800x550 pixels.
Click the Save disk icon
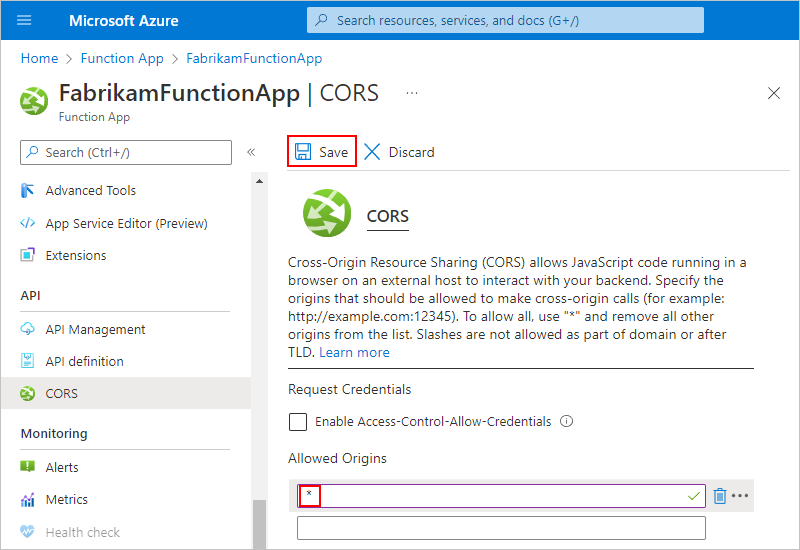pos(303,152)
